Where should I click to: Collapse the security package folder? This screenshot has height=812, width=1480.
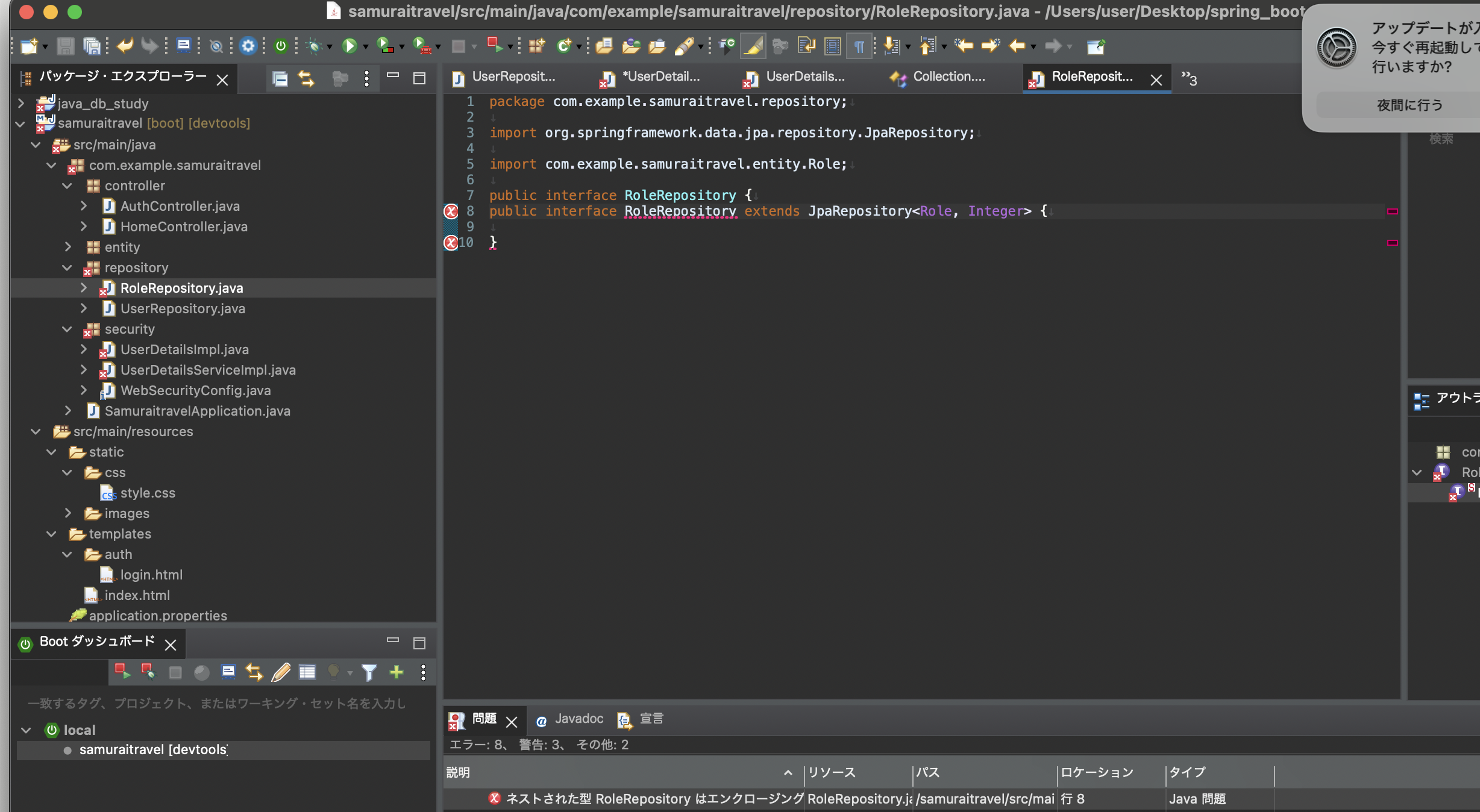coord(67,329)
